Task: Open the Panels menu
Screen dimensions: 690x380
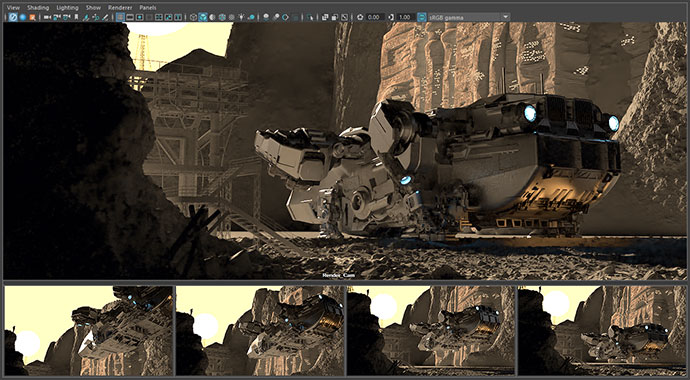Action: point(148,7)
